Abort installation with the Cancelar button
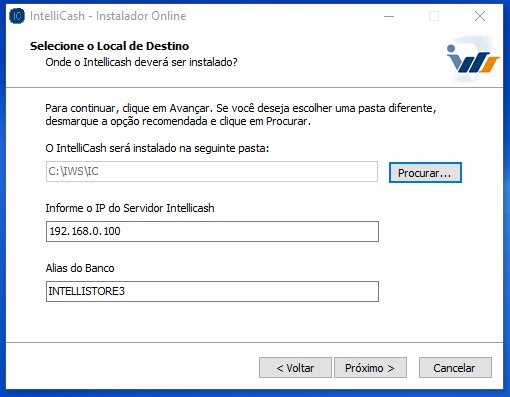This screenshot has width=510, height=397. pos(455,368)
